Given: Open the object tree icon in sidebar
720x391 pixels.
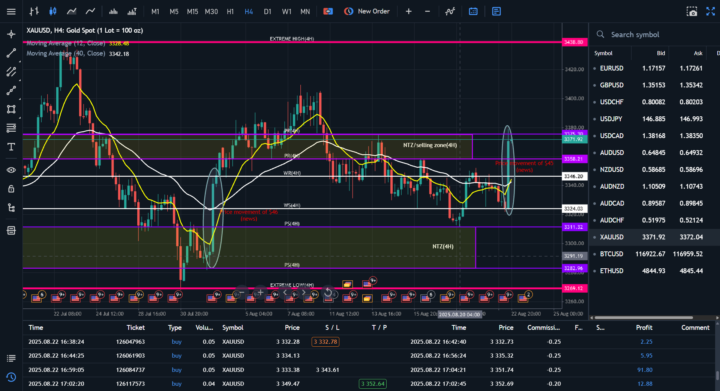Looking at the screenshot, I should (x=11, y=208).
